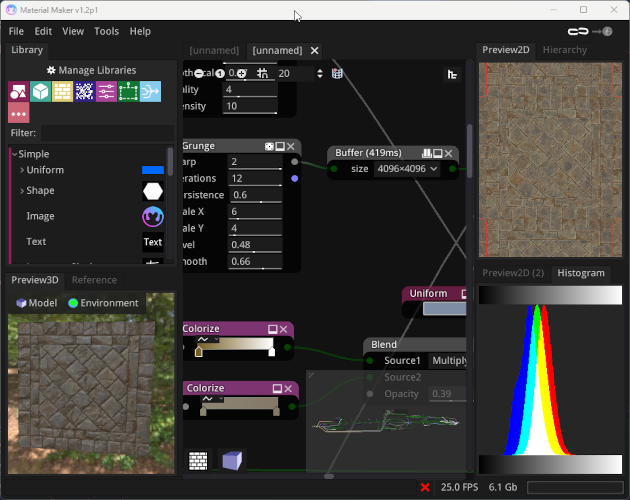
Task: Click the 3D grid icon in graph toolbar
Action: click(338, 73)
